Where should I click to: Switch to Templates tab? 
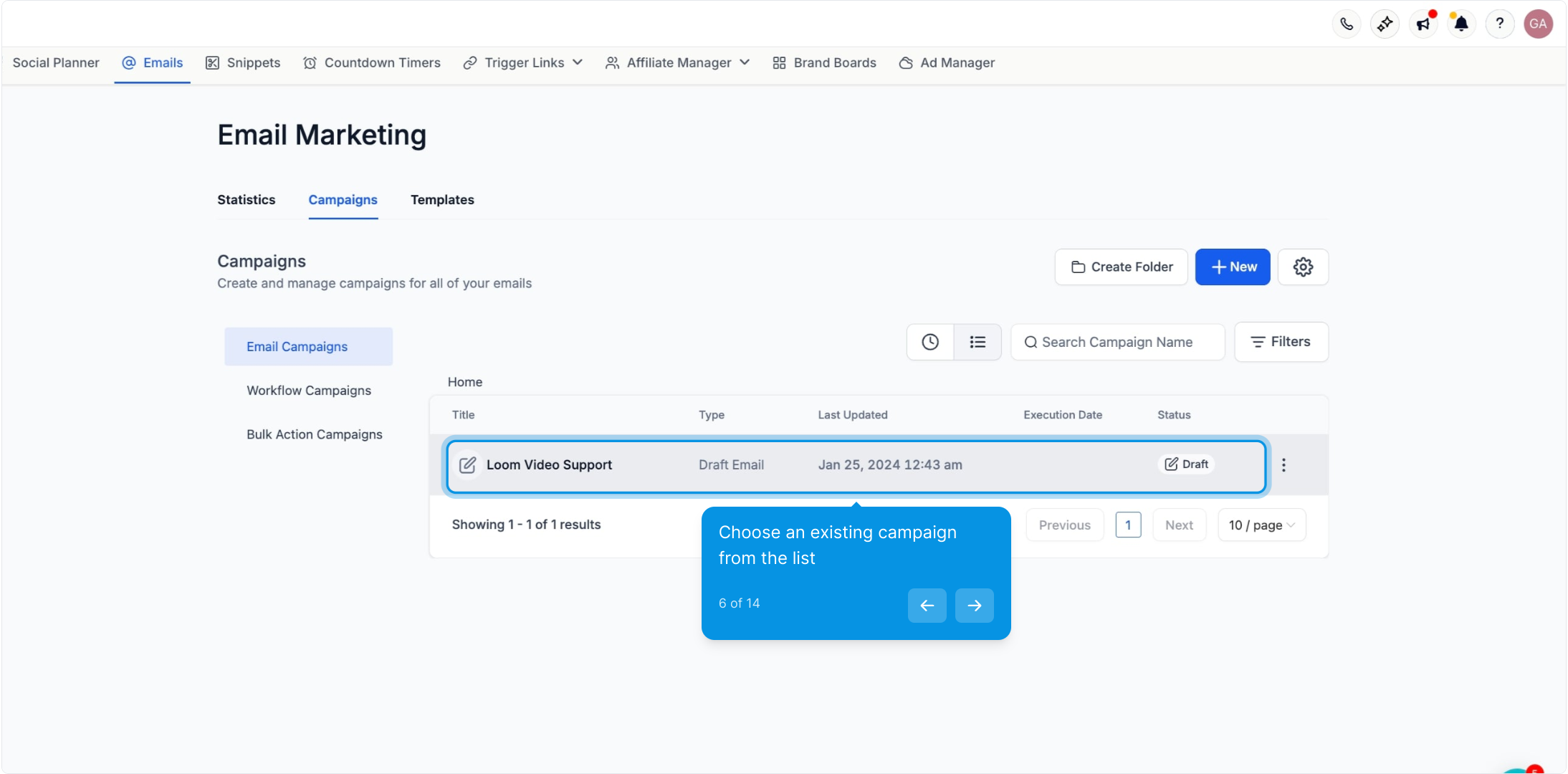tap(442, 200)
